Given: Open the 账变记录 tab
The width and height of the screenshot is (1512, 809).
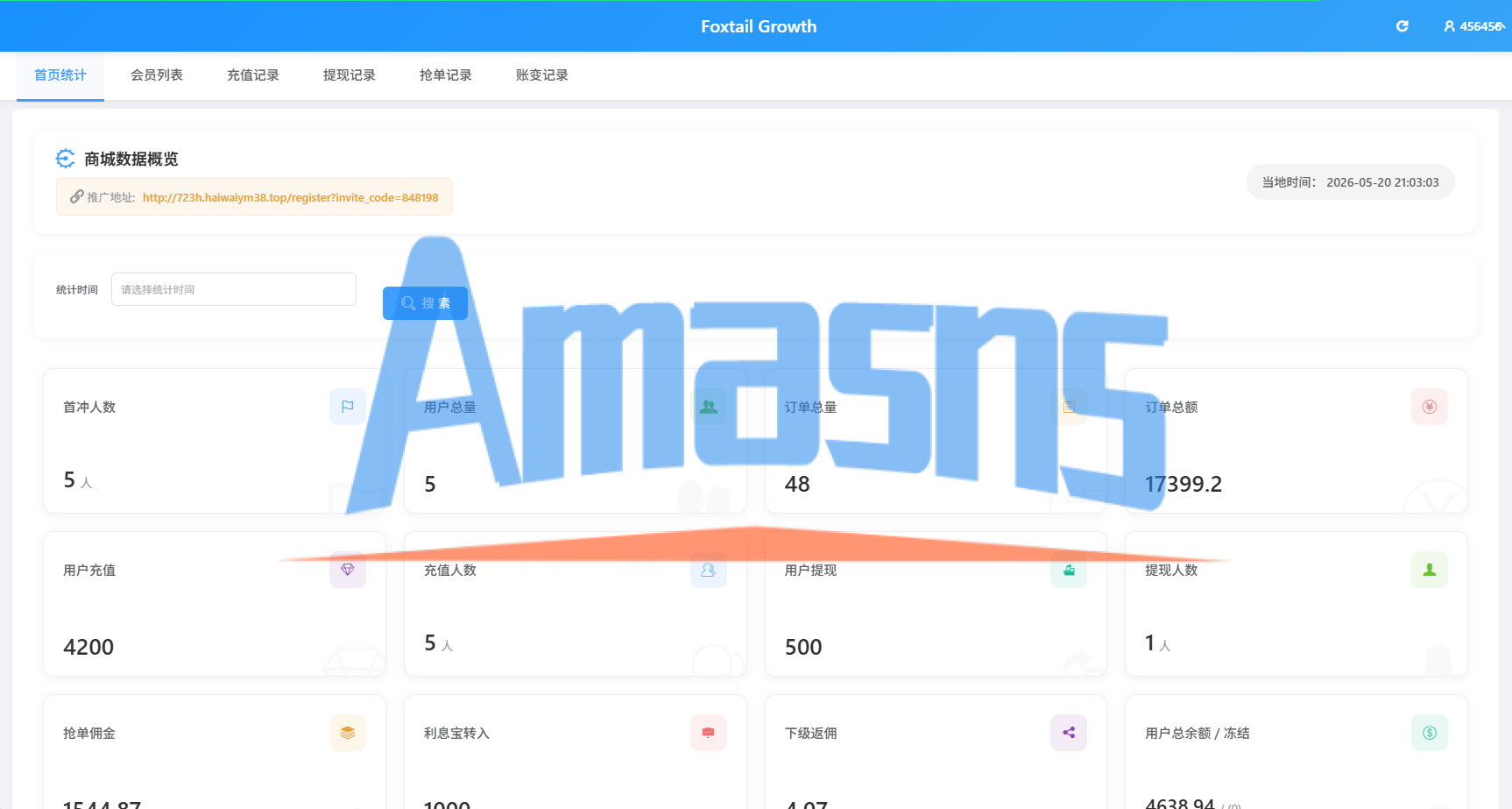Looking at the screenshot, I should pyautogui.click(x=542, y=75).
